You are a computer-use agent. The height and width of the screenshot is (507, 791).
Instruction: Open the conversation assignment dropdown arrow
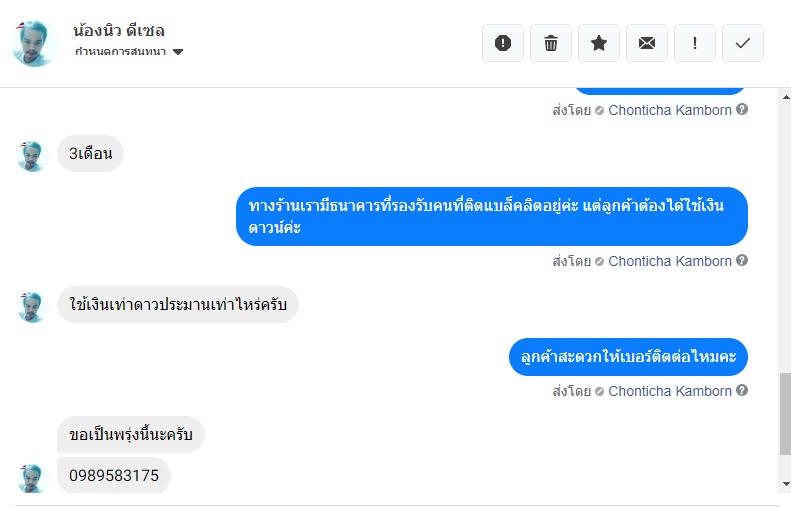click(x=178, y=52)
